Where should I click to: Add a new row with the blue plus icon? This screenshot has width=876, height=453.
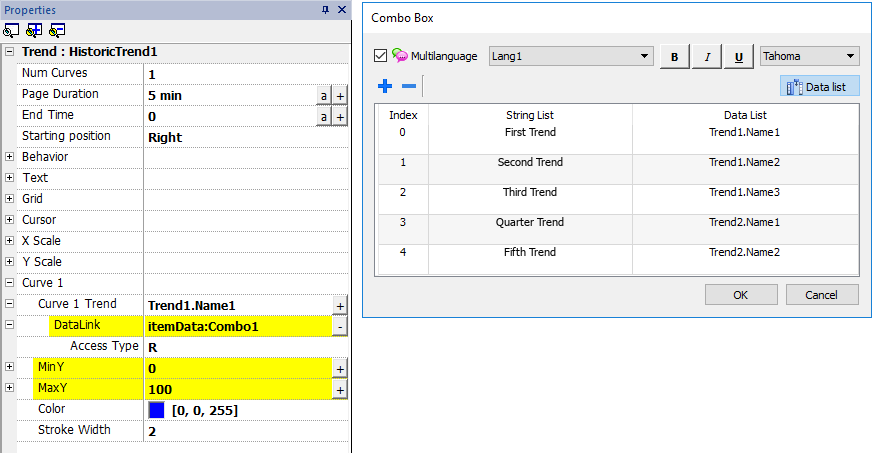point(385,86)
